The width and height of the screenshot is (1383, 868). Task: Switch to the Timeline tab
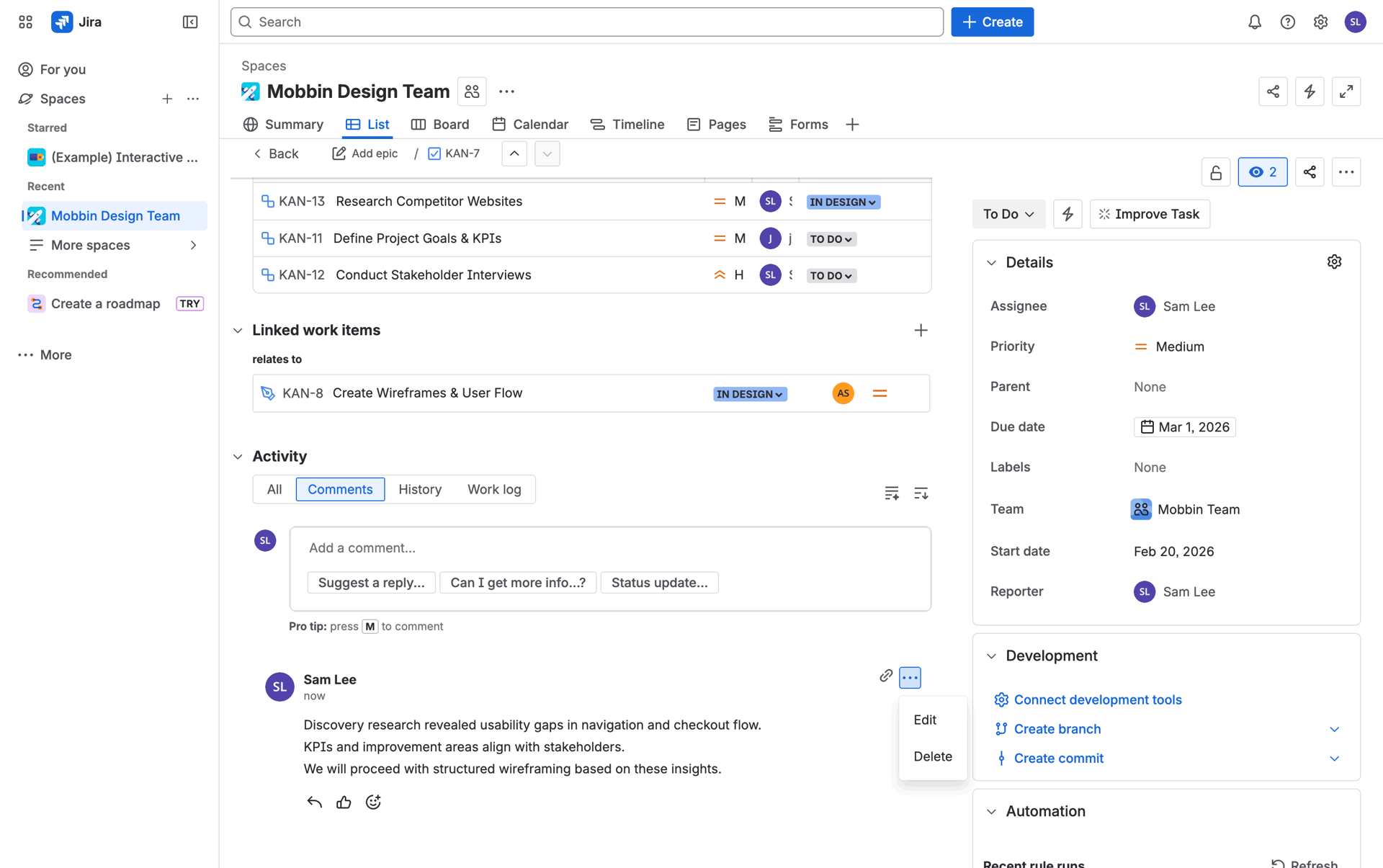point(627,125)
